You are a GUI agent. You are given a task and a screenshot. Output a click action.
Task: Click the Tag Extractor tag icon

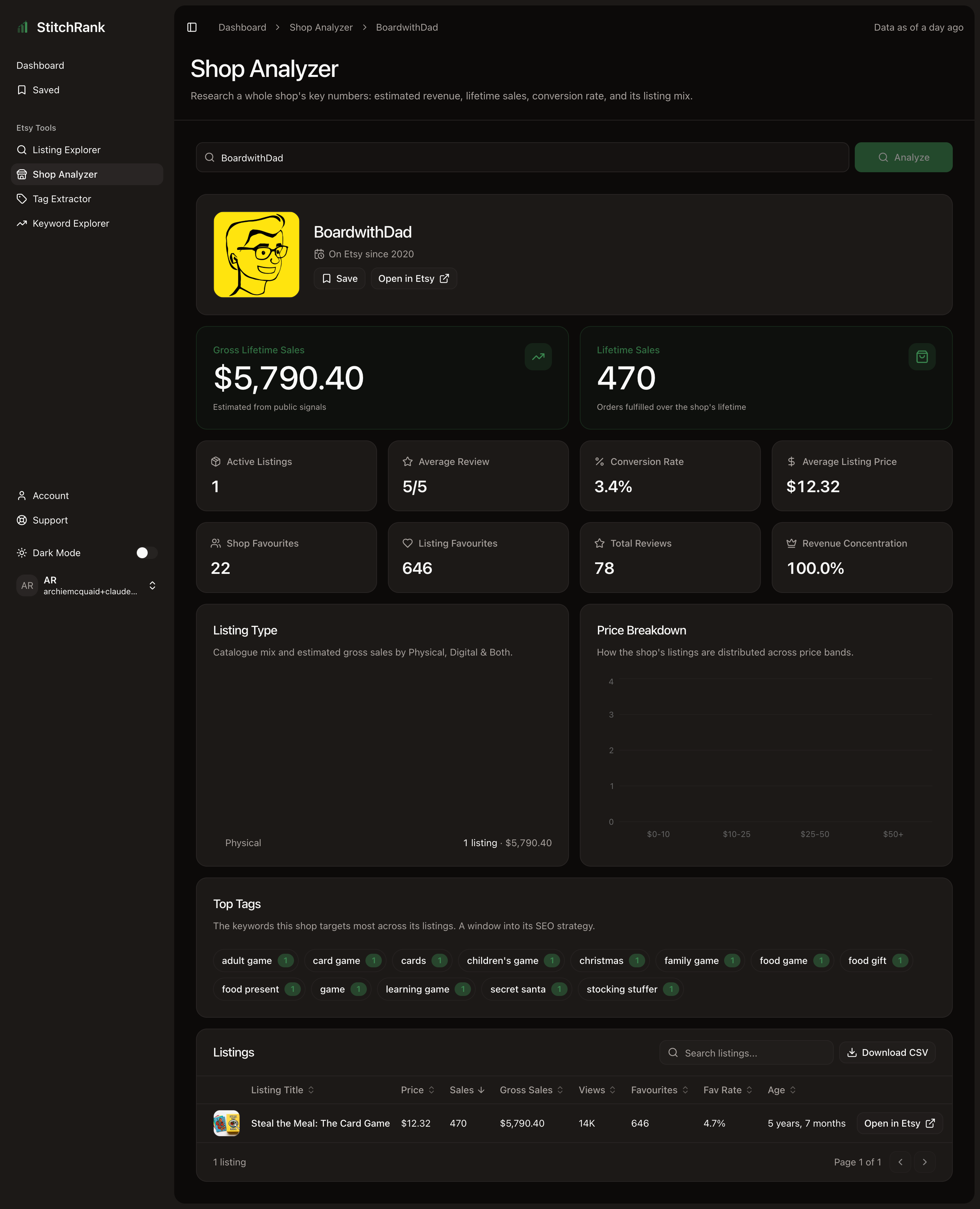coord(21,199)
